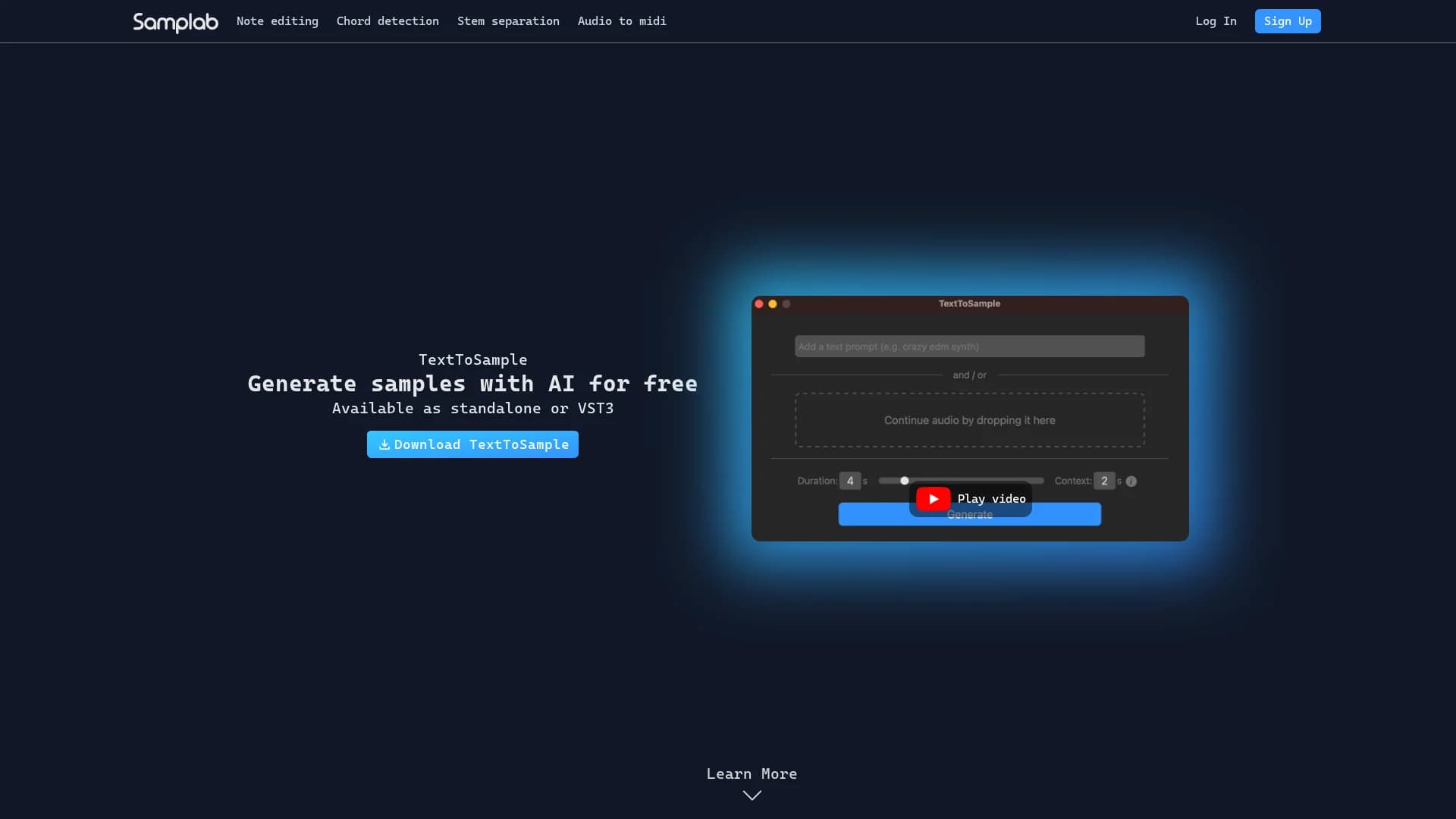Click the red YouTube play icon
The image size is (1456, 819).
point(934,499)
